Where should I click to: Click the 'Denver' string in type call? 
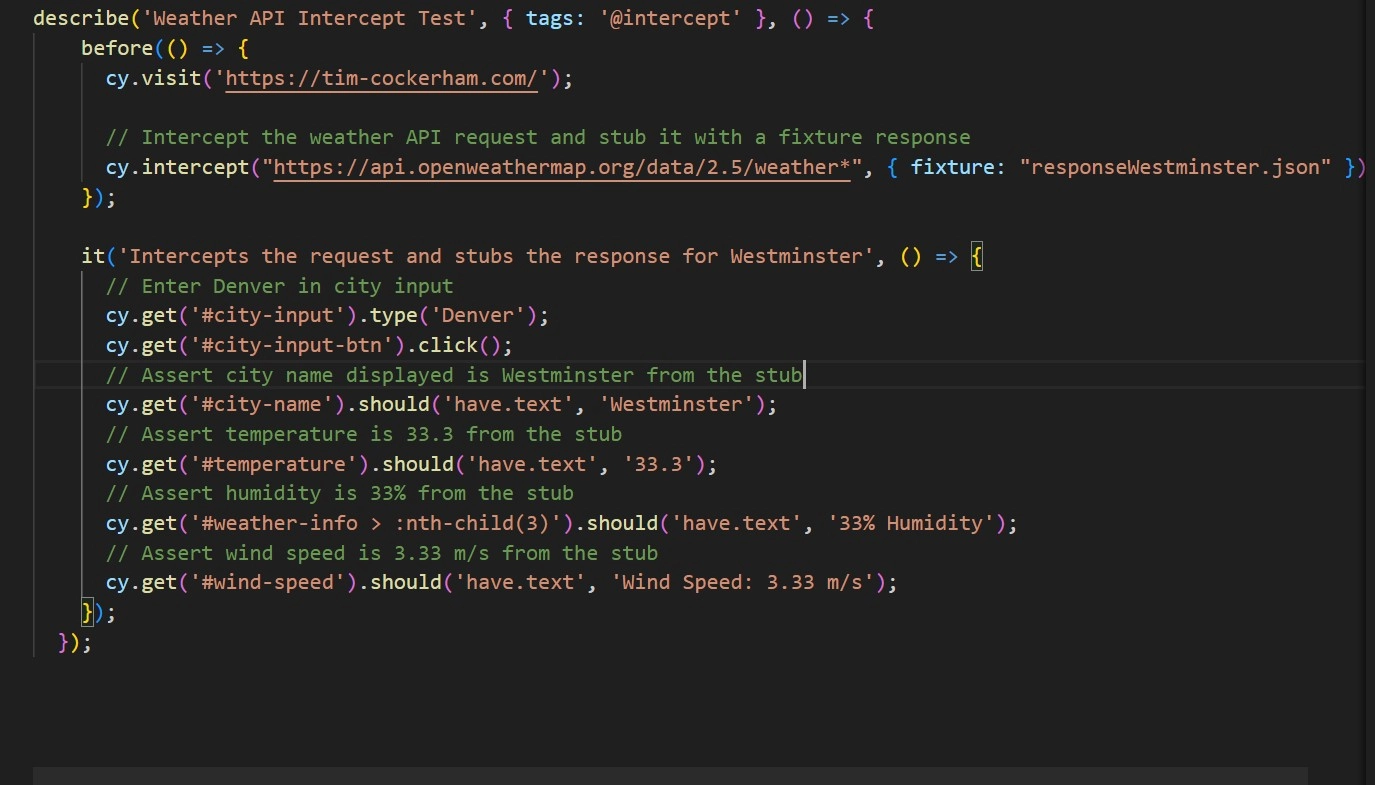pyautogui.click(x=484, y=316)
